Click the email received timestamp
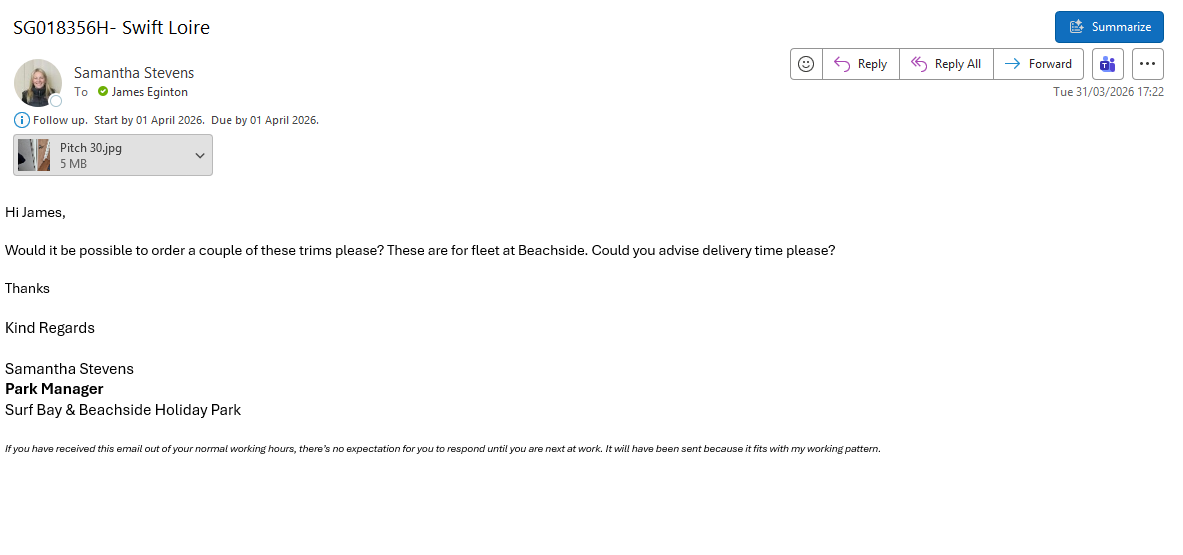 [1108, 91]
